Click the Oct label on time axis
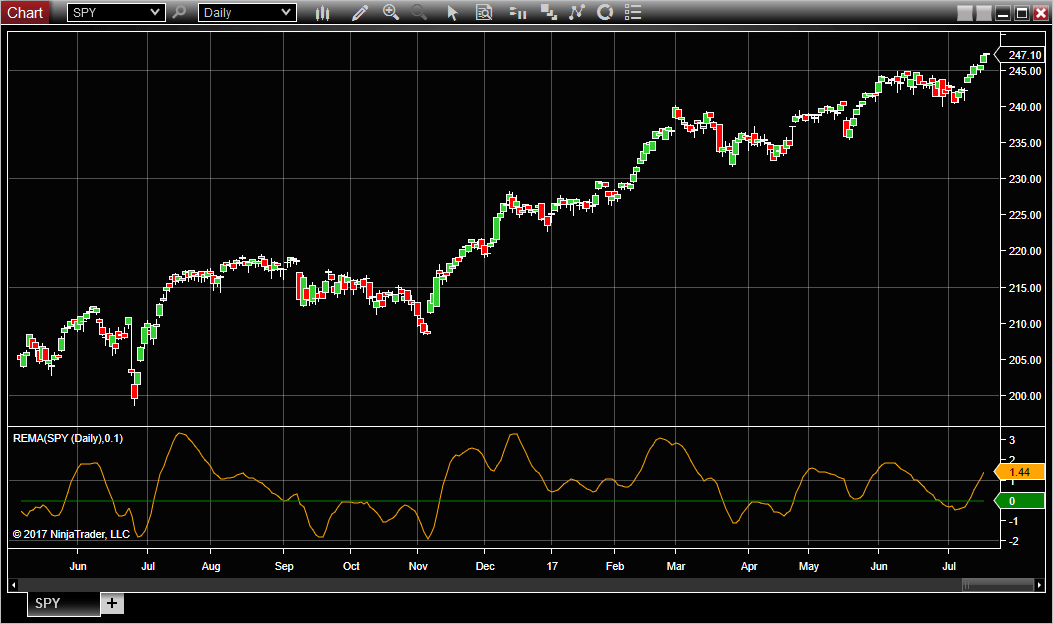 point(351,566)
